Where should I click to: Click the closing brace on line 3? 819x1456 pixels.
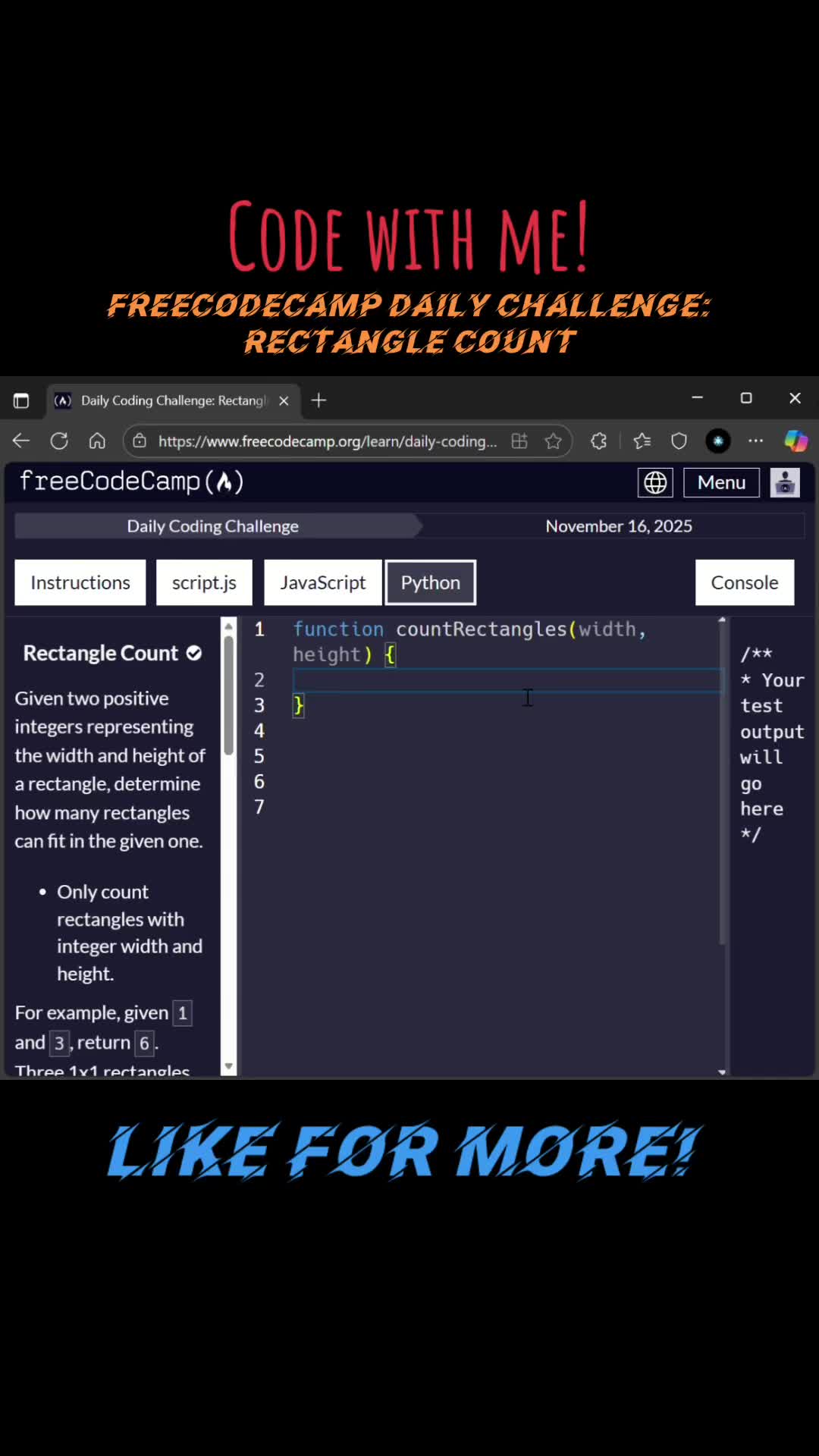pos(299,706)
